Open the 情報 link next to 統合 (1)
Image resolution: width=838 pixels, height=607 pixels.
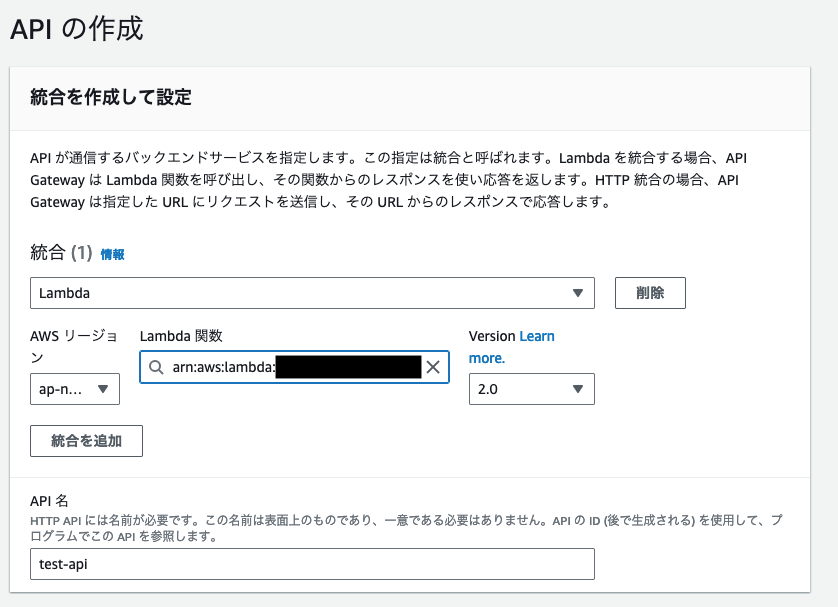[112, 254]
